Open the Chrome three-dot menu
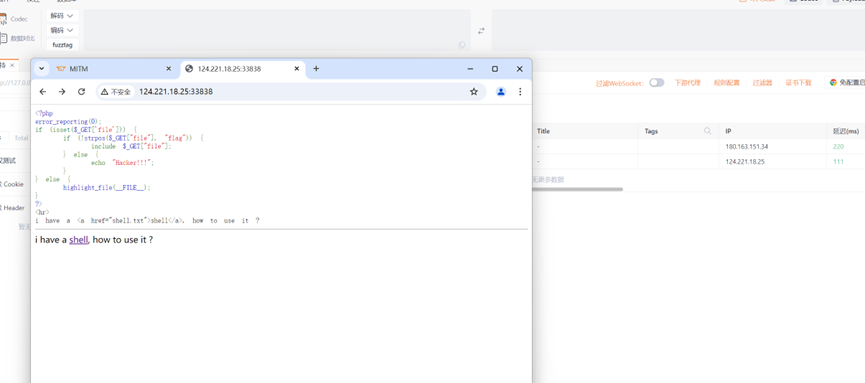The height and width of the screenshot is (383, 865). click(x=520, y=92)
